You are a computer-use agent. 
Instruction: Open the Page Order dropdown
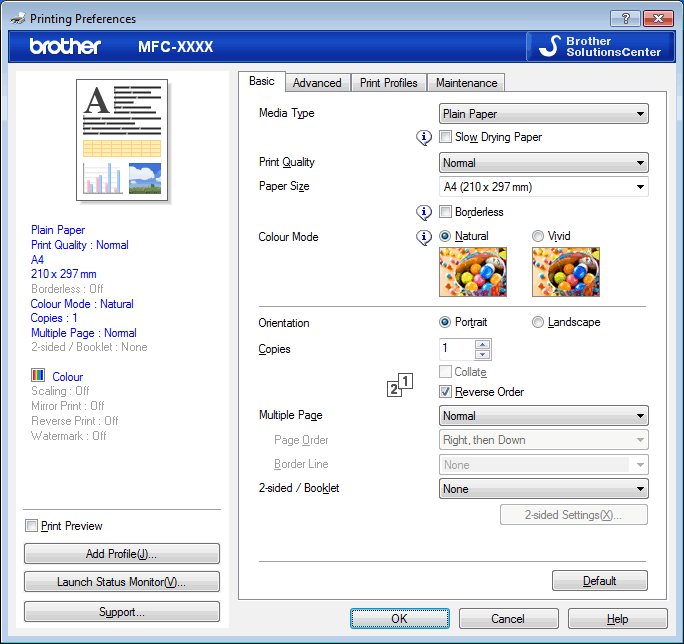point(544,440)
